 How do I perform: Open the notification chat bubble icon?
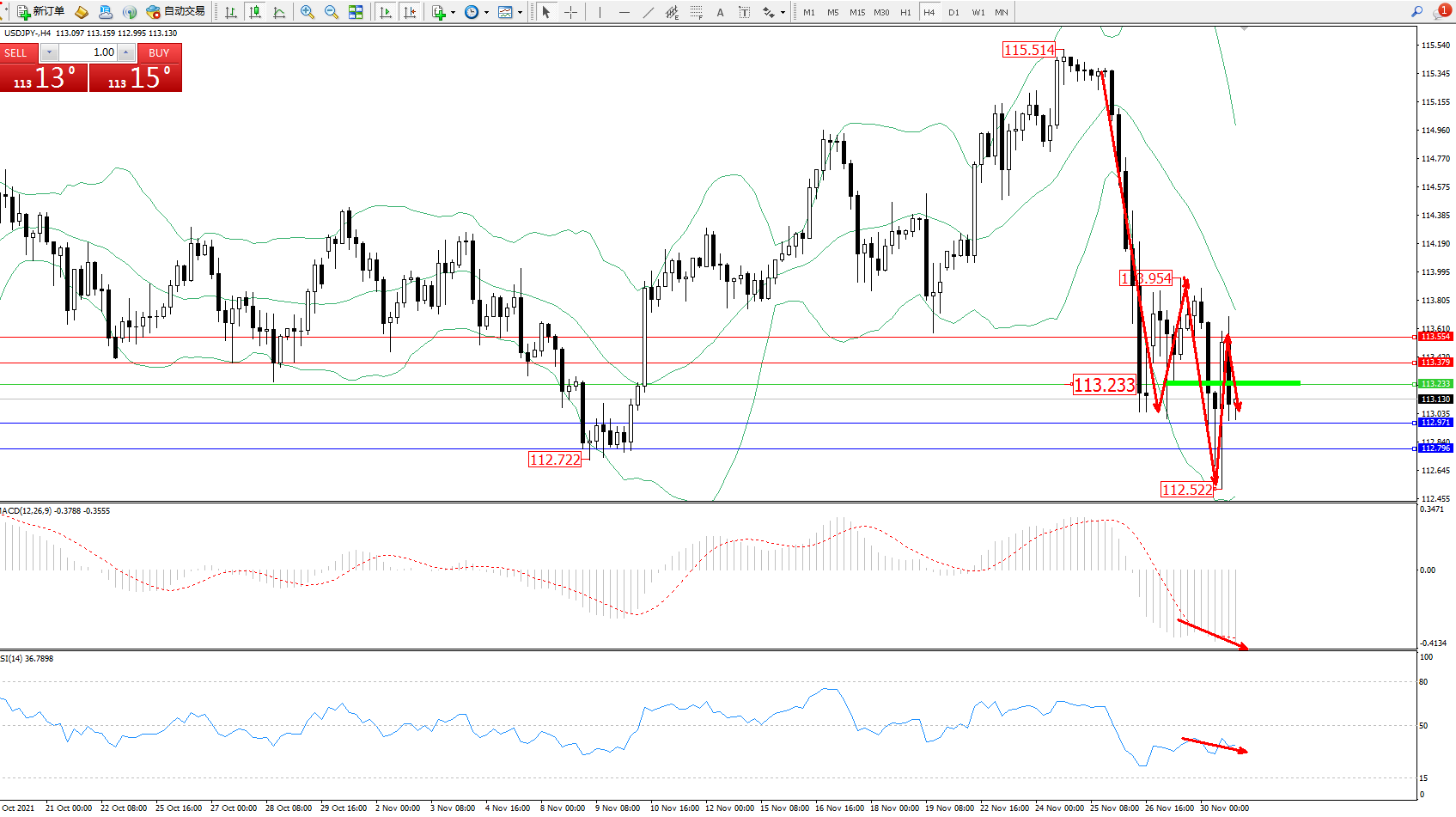click(x=1441, y=11)
